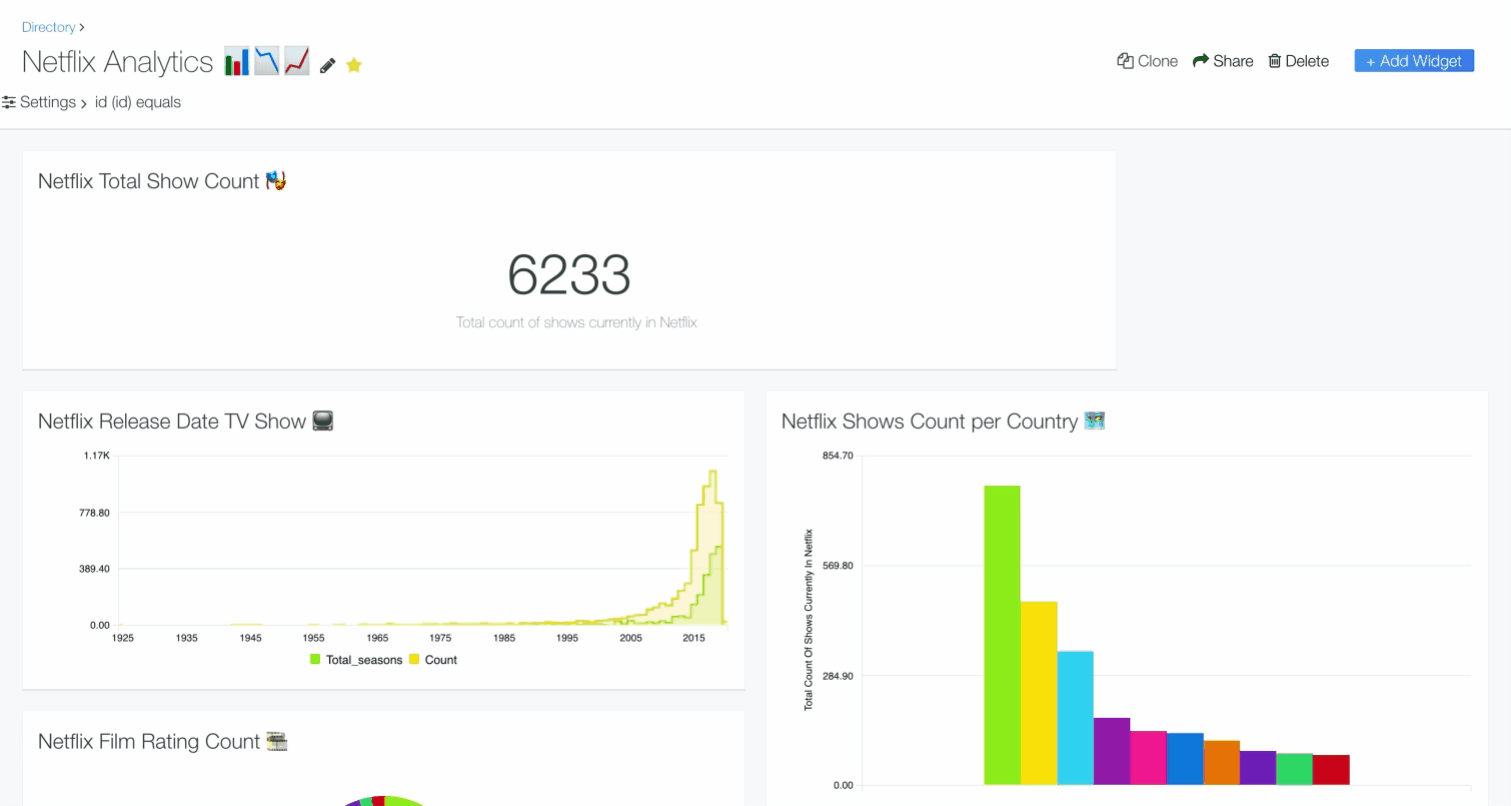Viewport: 1511px width, 806px height.
Task: Click the 6233 total show count
Action: [x=569, y=275]
